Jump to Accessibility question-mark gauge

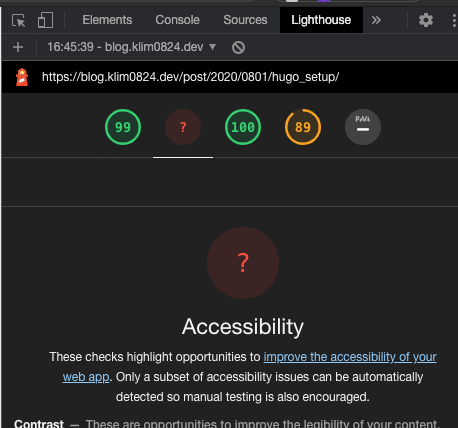[183, 127]
